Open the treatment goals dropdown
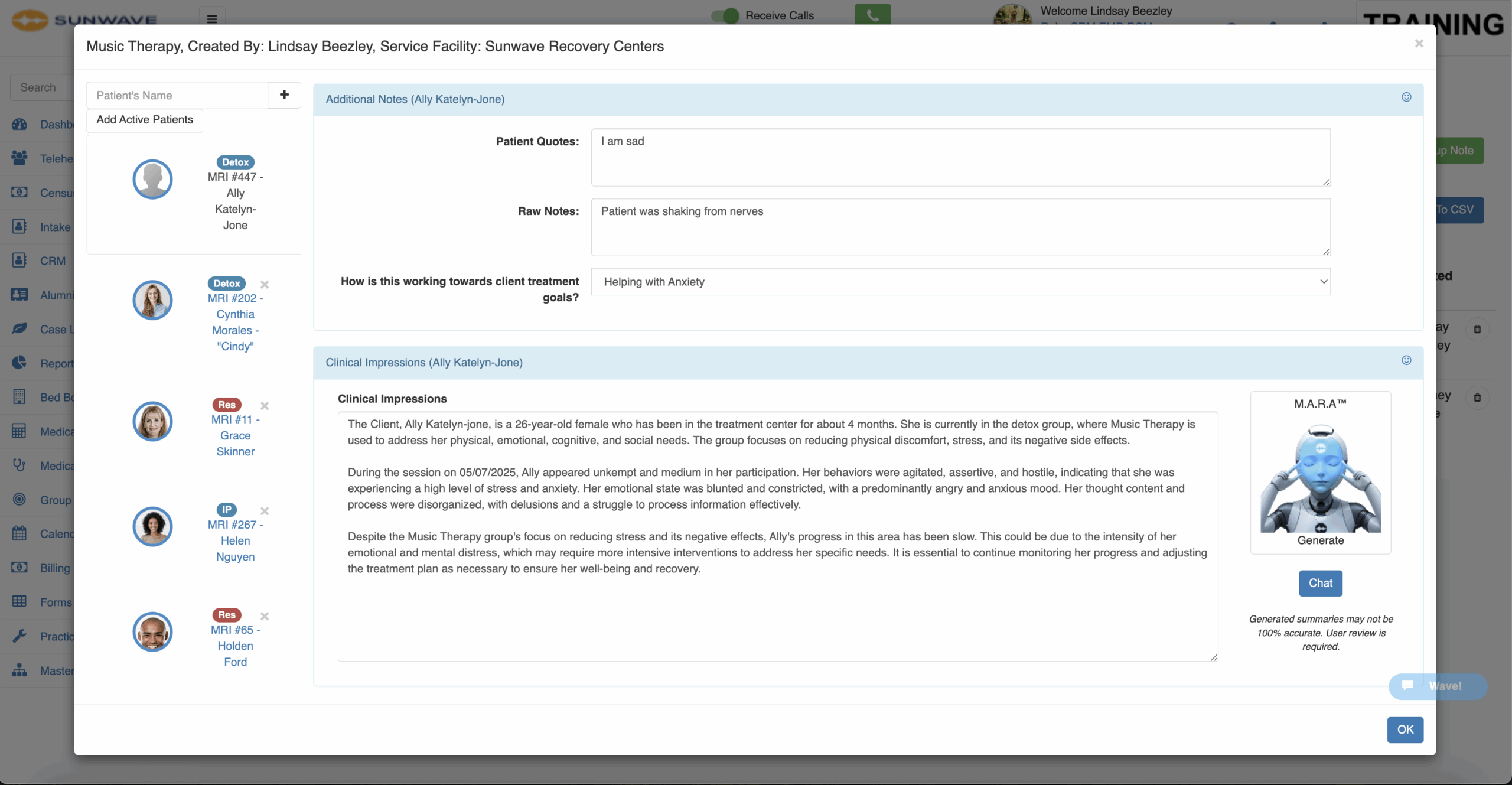1512x785 pixels. [x=960, y=282]
